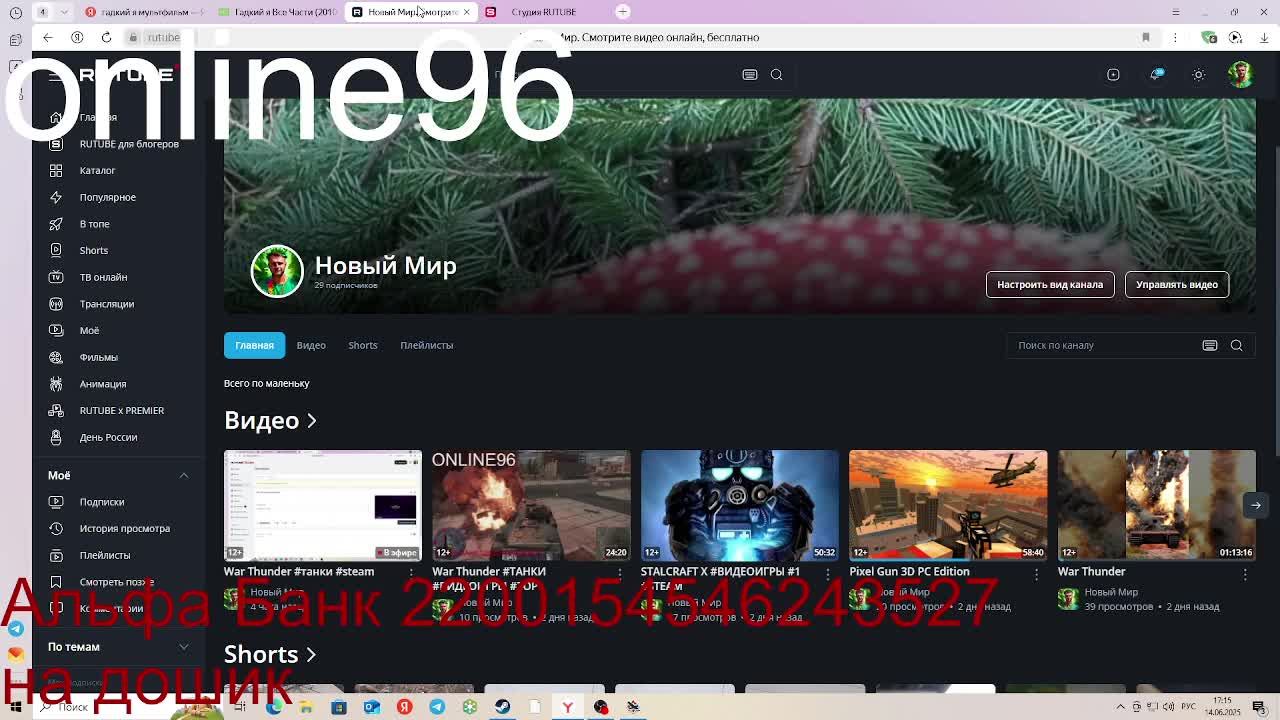
Task: Select the Главная channel tab
Action: click(x=254, y=345)
